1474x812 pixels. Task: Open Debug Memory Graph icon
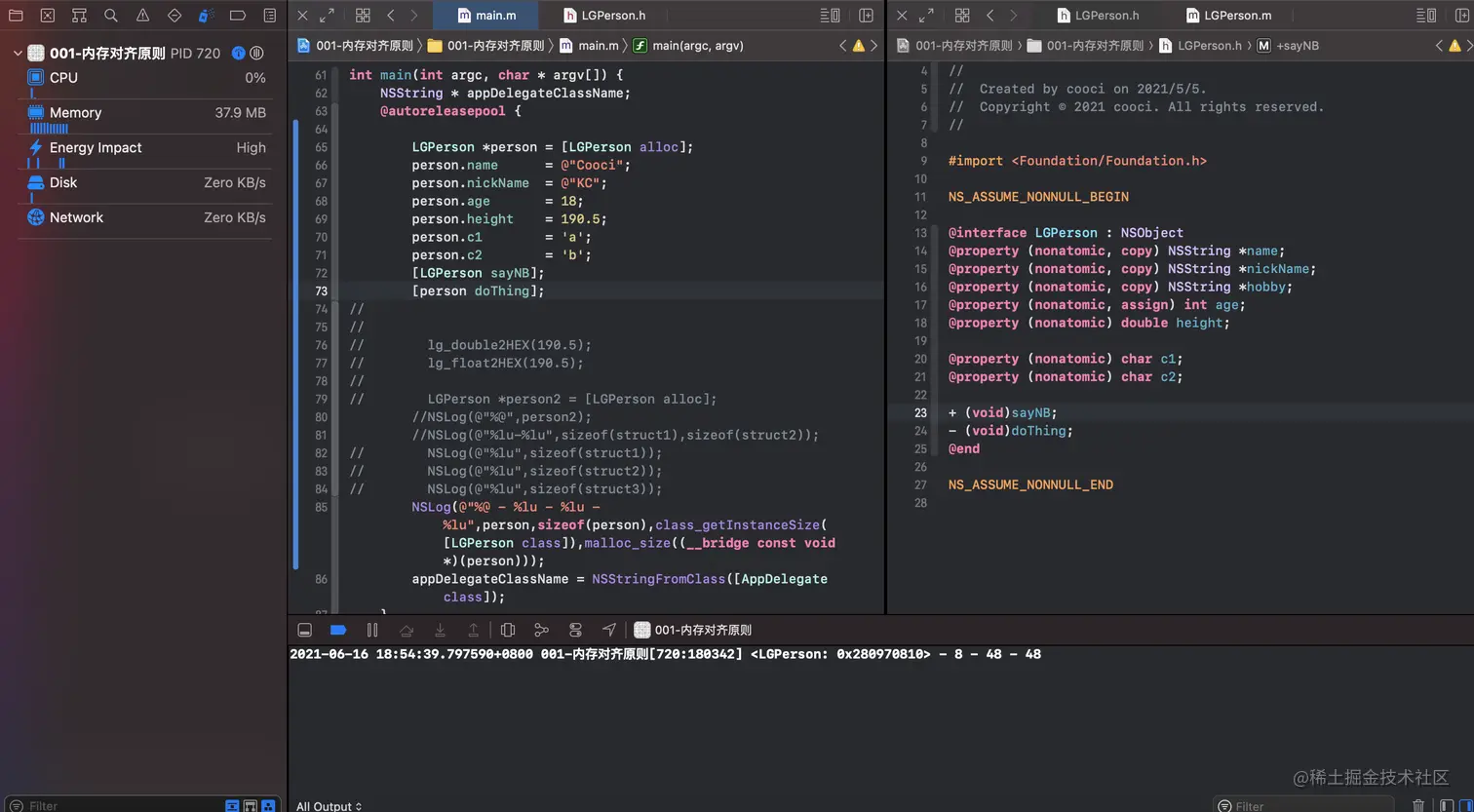pyautogui.click(x=541, y=630)
